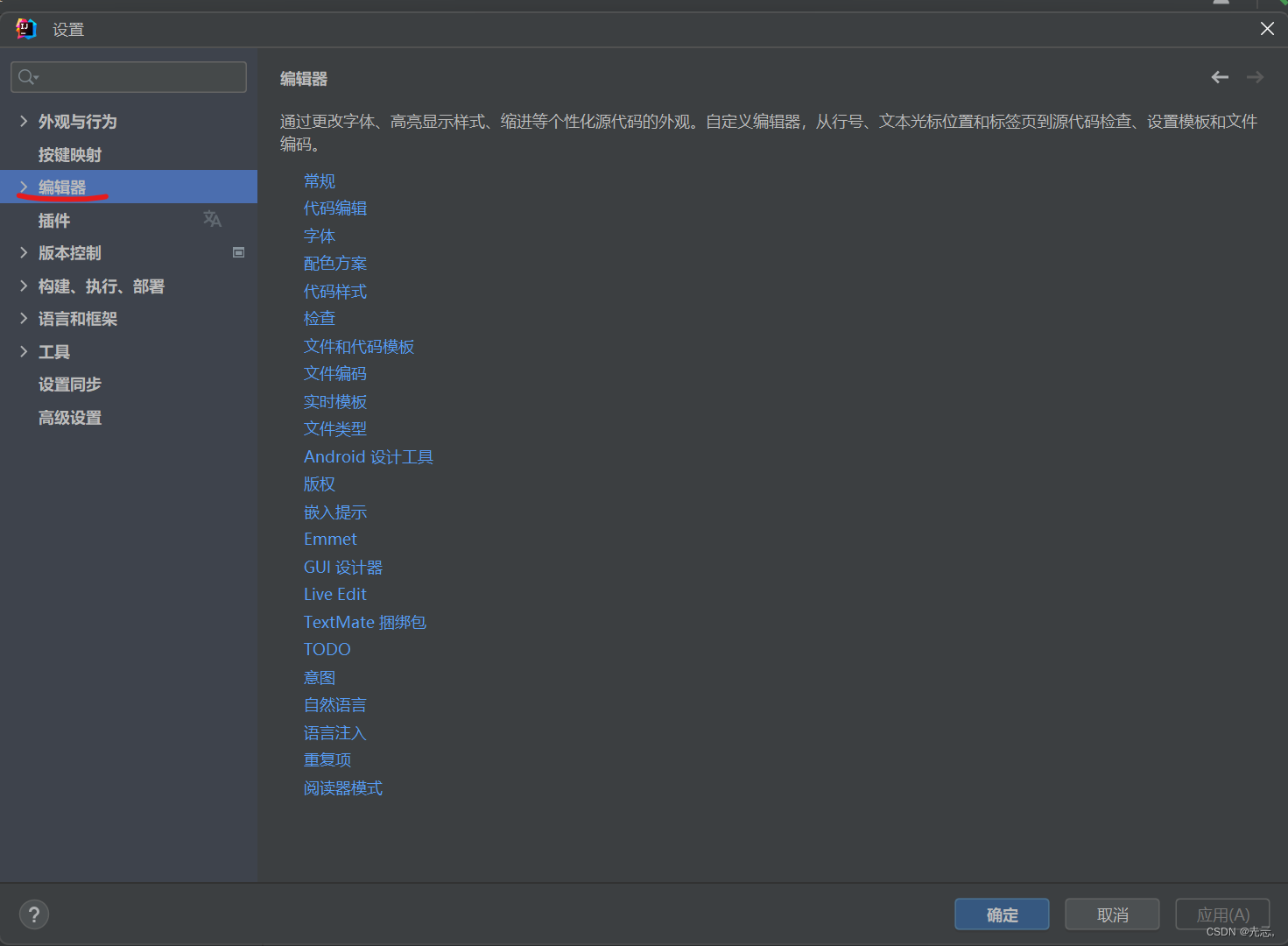This screenshot has height=946, width=1288.
Task: Select 高级设置 in the settings tree
Action: pos(70,417)
